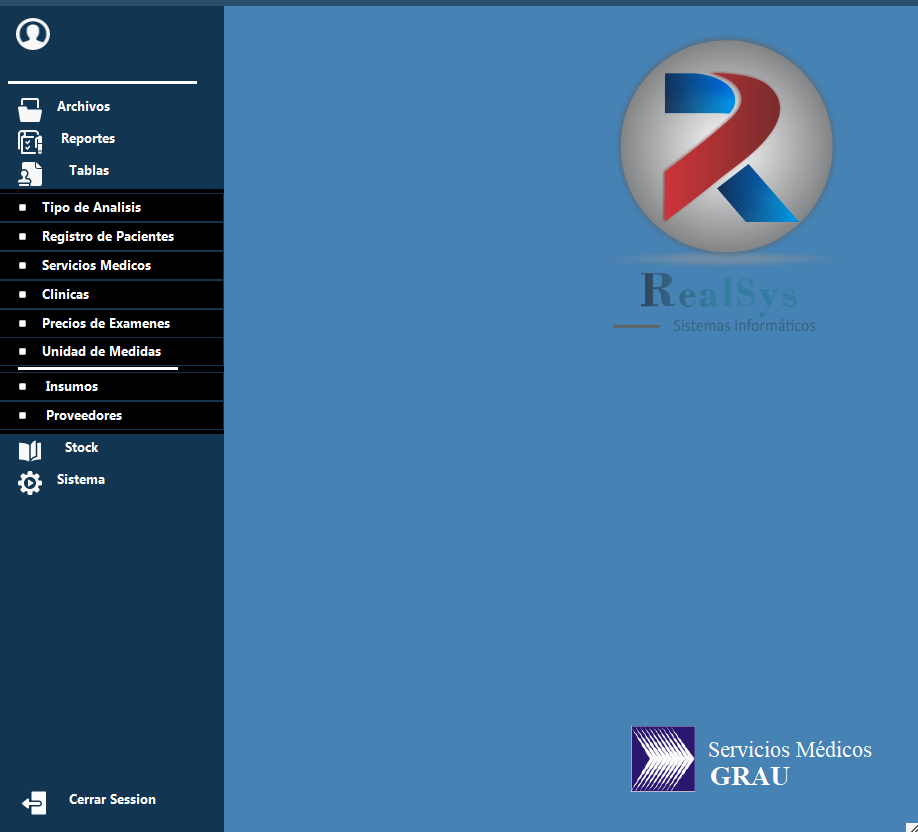Image resolution: width=918 pixels, height=832 pixels.
Task: Select Registro de Pacientes submenu item
Action: point(111,237)
